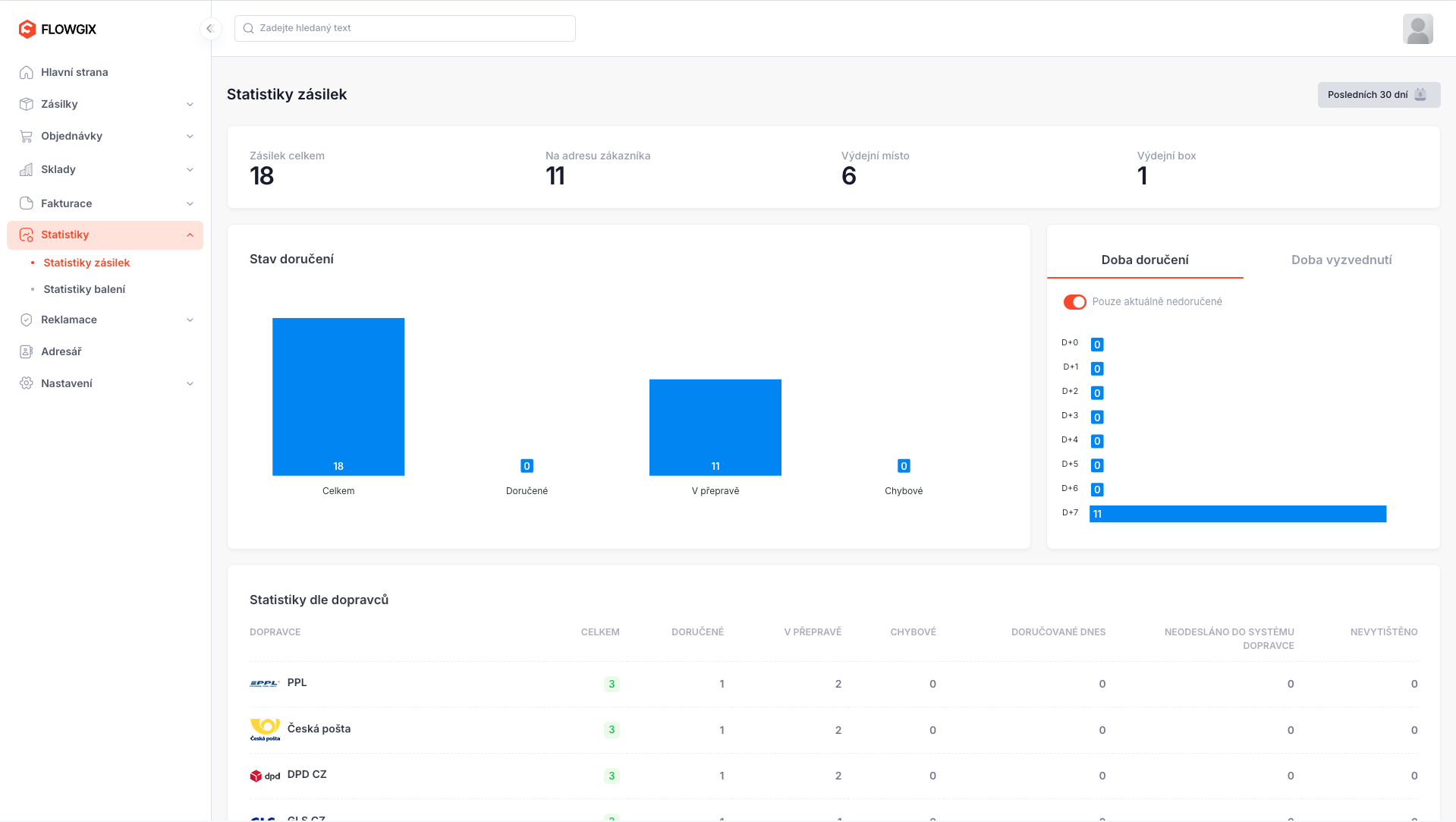Open Statistiky zásilek submenu link
This screenshot has height=822, width=1456.
click(86, 263)
